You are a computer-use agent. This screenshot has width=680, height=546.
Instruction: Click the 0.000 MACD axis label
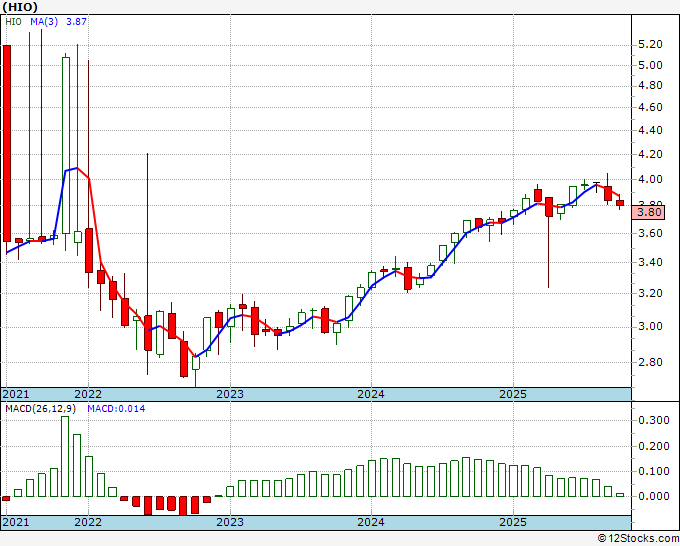[x=654, y=496]
